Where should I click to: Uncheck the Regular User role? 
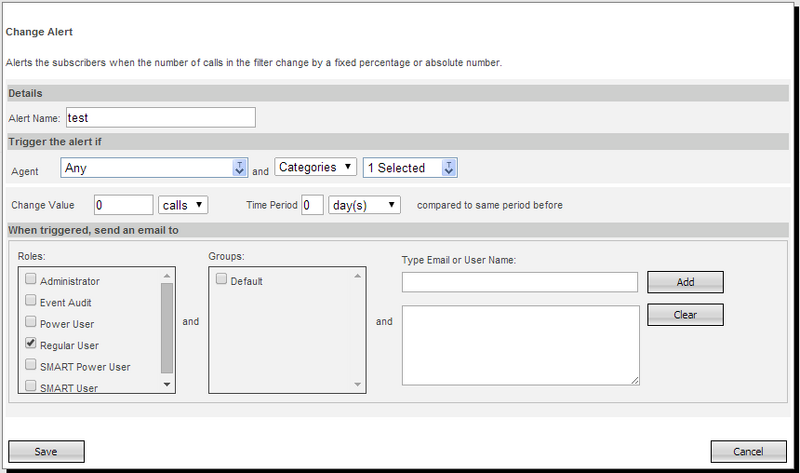click(x=31, y=343)
